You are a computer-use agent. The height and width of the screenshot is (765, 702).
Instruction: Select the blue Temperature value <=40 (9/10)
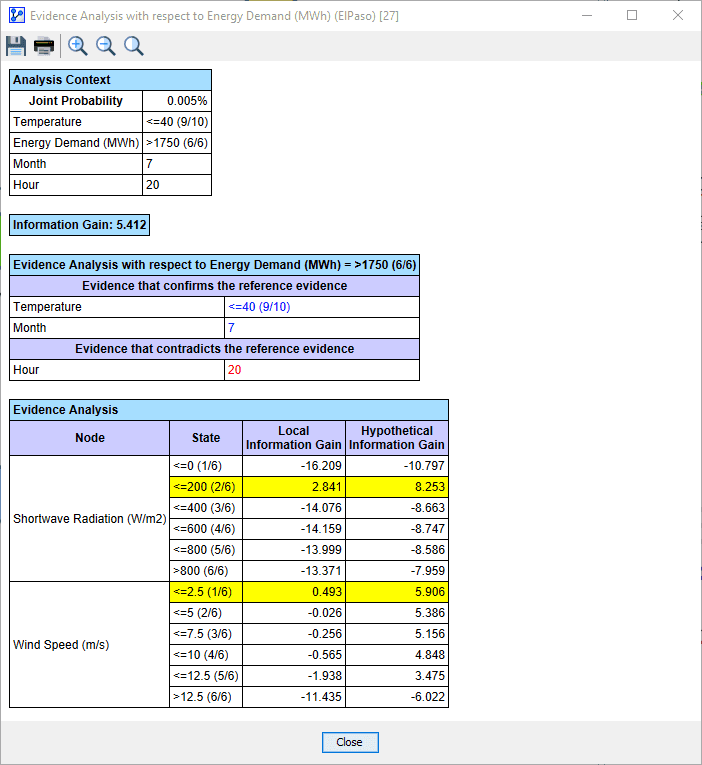[x=260, y=307]
